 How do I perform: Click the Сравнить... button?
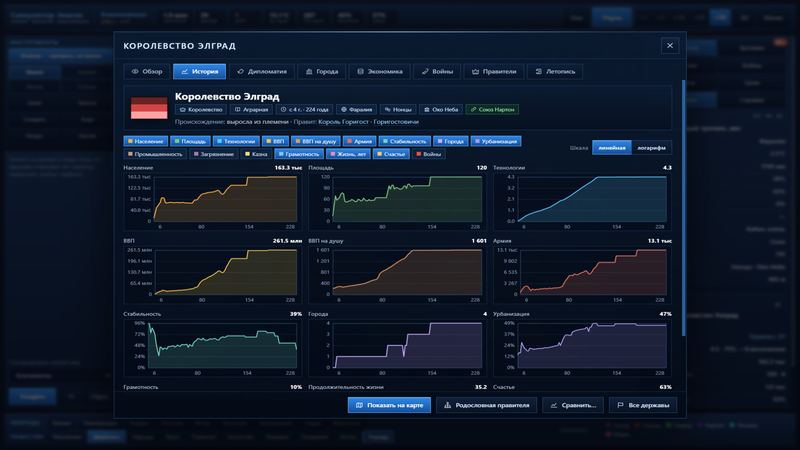pyautogui.click(x=573, y=405)
